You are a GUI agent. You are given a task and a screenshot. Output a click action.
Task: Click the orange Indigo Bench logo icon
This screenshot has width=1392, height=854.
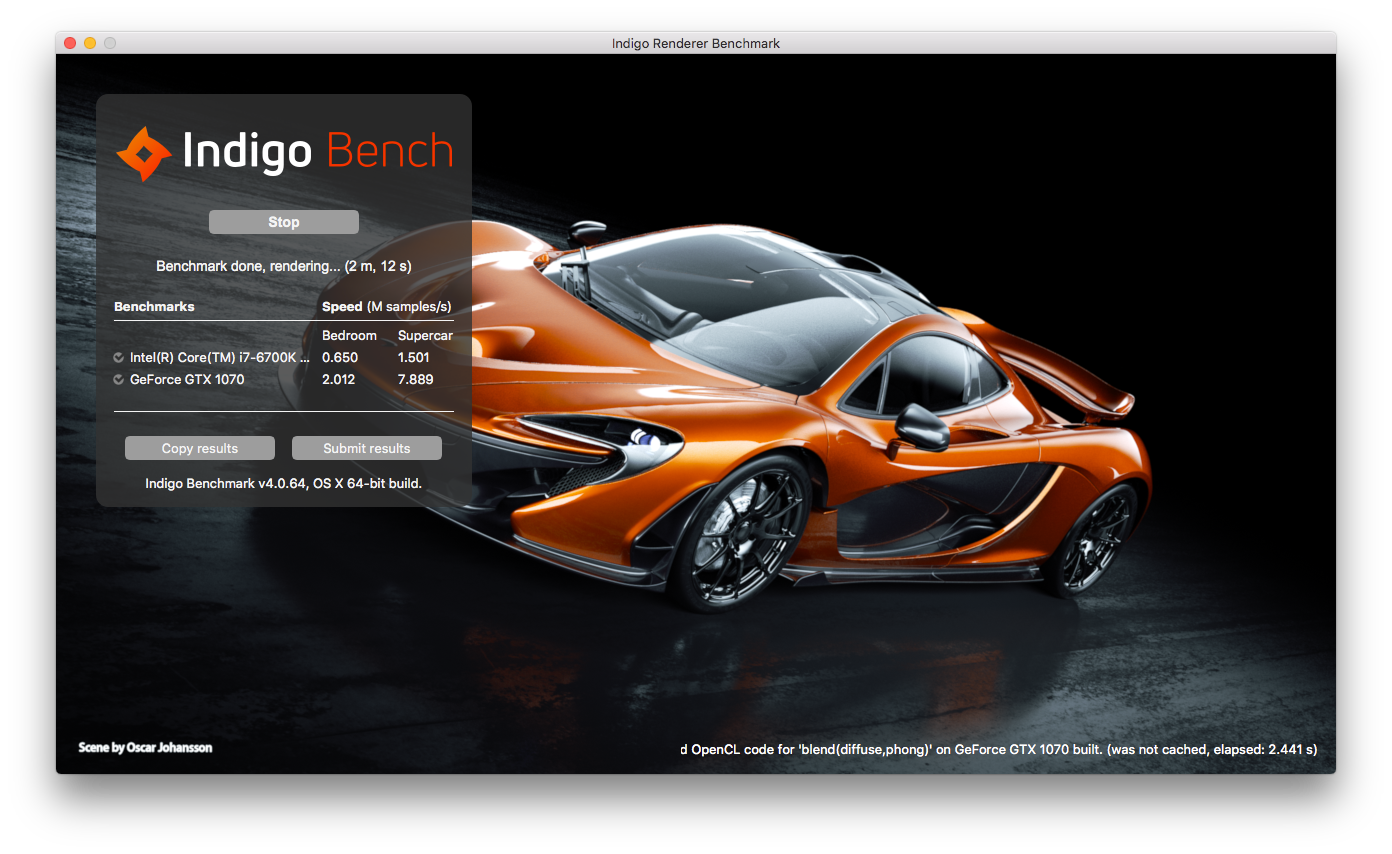click(144, 154)
